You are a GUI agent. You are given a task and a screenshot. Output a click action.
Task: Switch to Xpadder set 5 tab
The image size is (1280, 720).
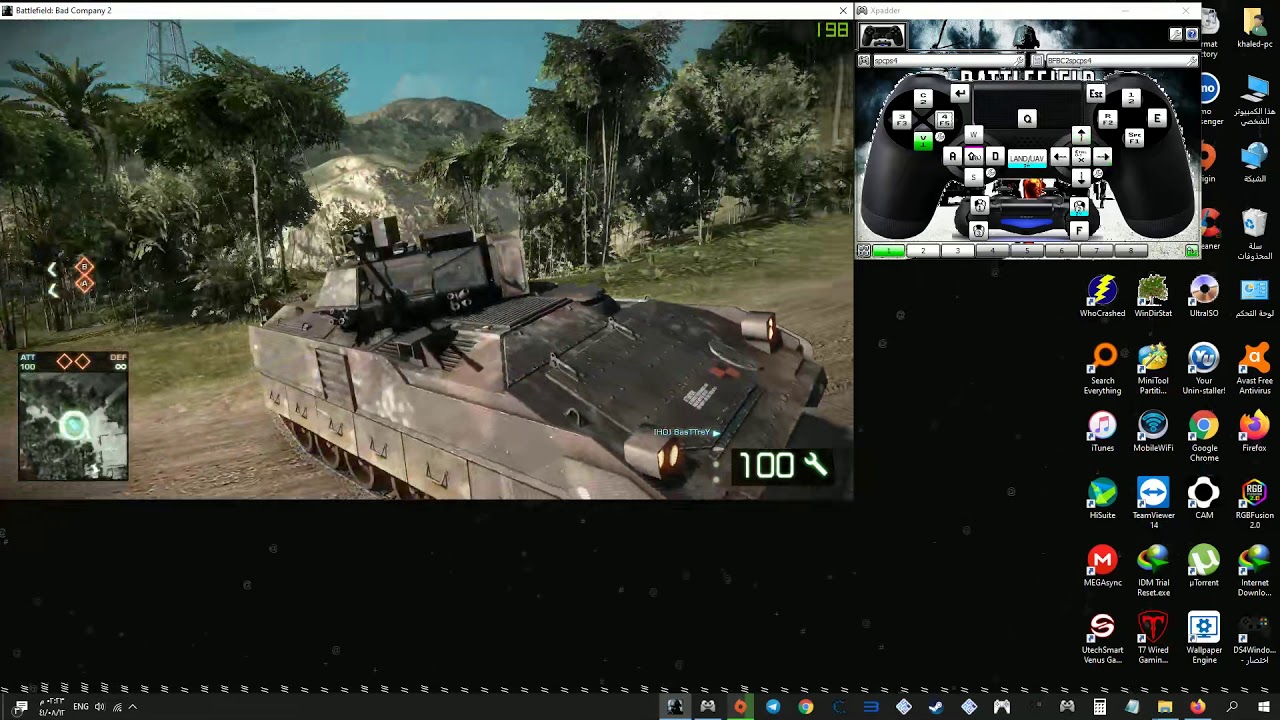tap(1027, 250)
